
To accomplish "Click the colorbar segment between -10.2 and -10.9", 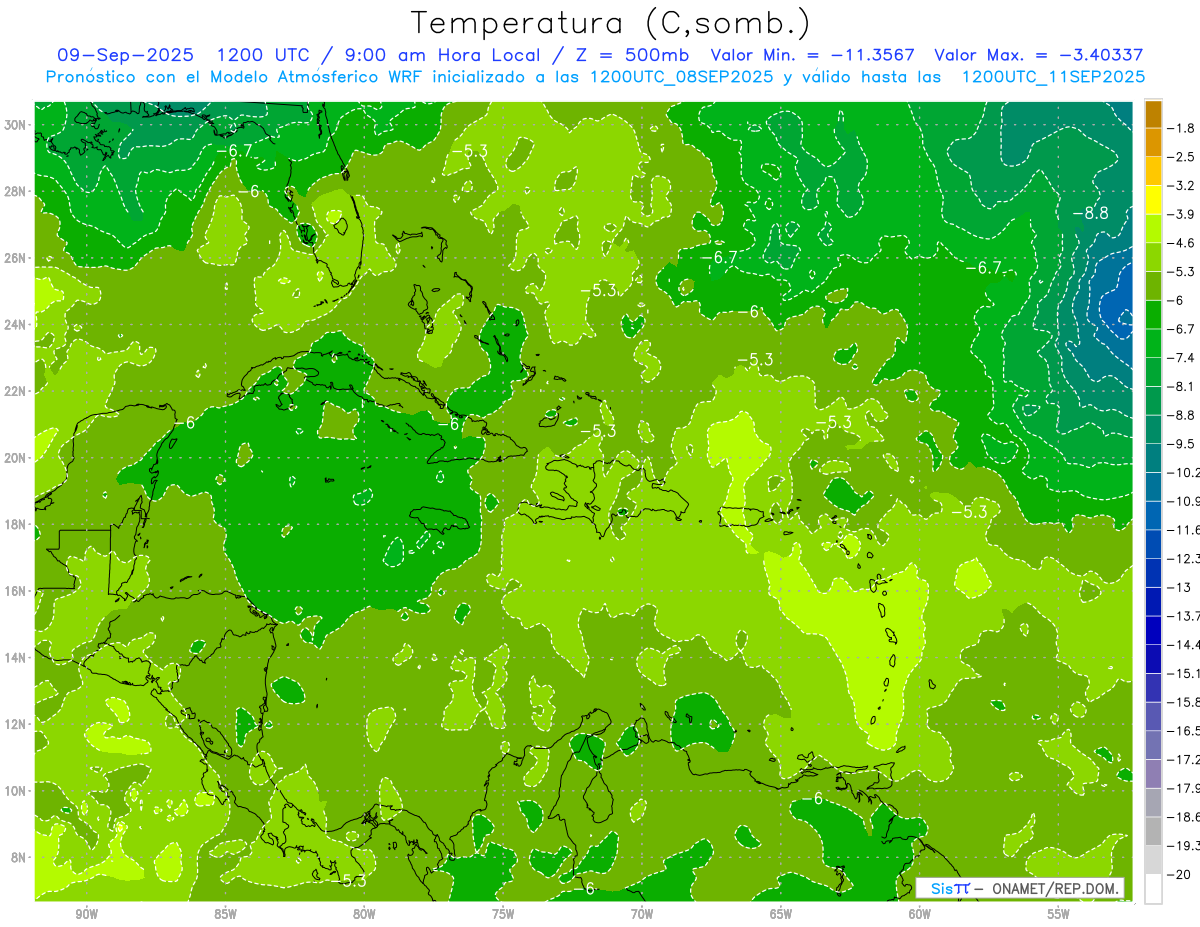I will tap(1153, 486).
